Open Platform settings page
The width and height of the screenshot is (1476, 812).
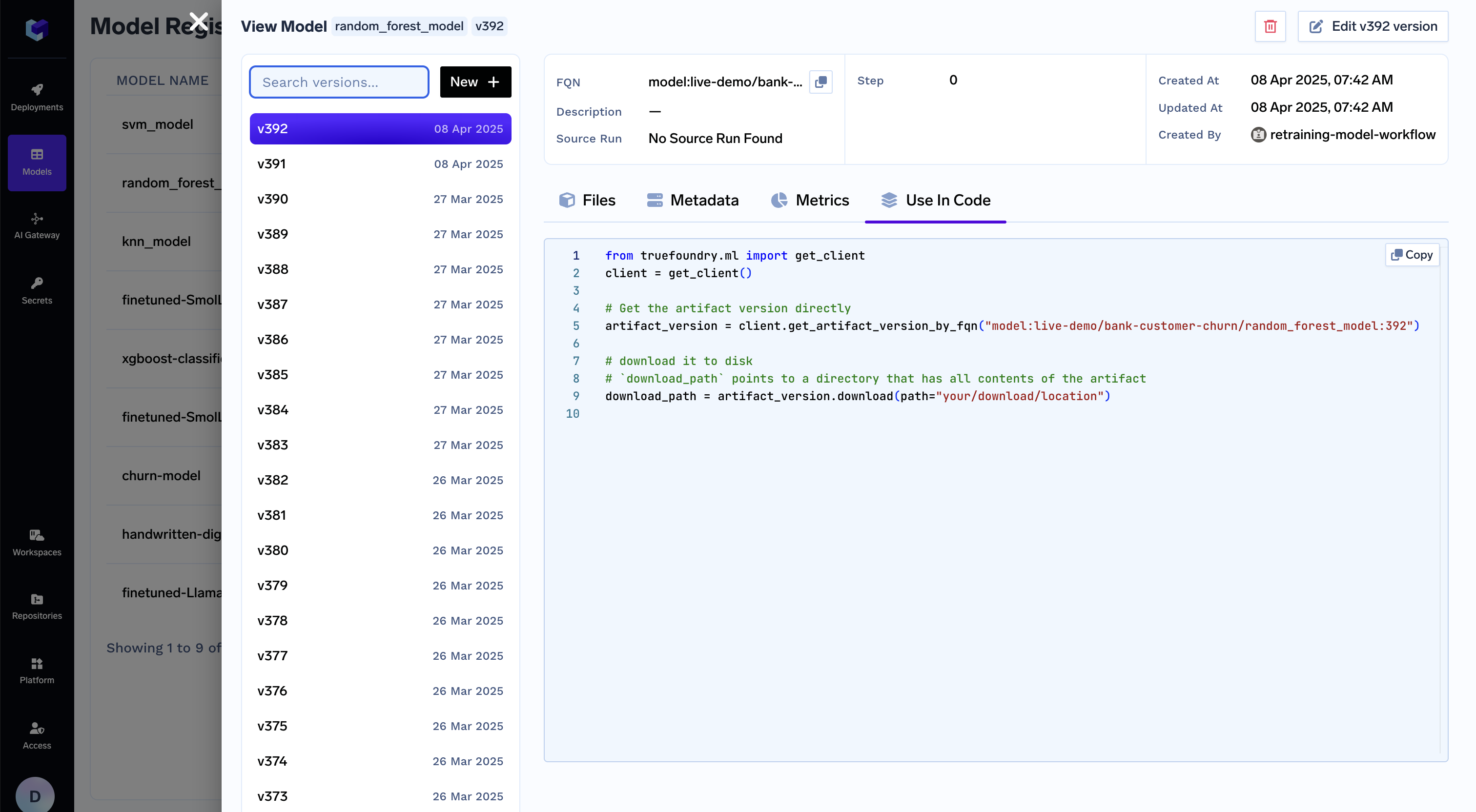coord(37,670)
